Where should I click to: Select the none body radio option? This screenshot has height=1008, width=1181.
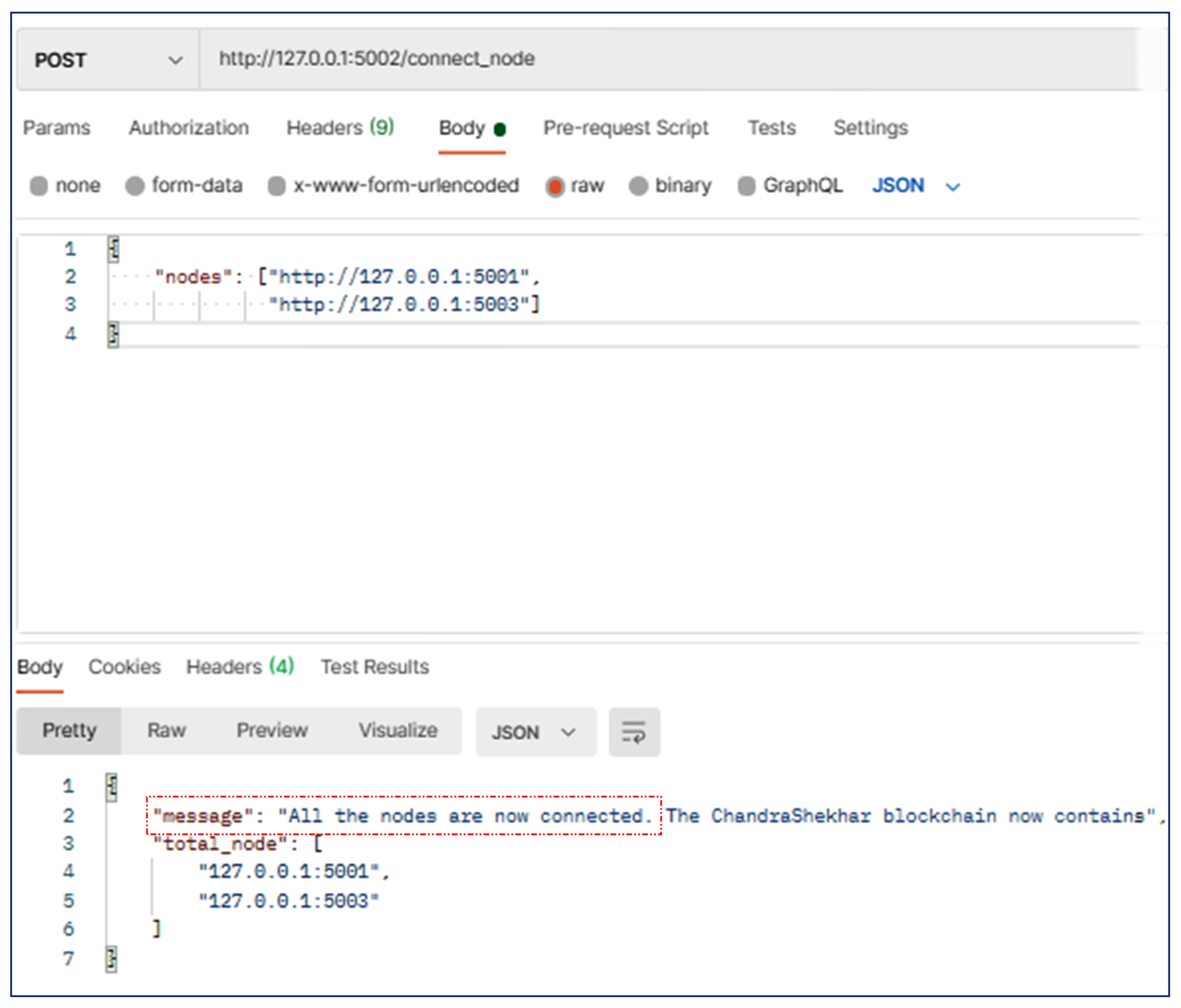[39, 186]
